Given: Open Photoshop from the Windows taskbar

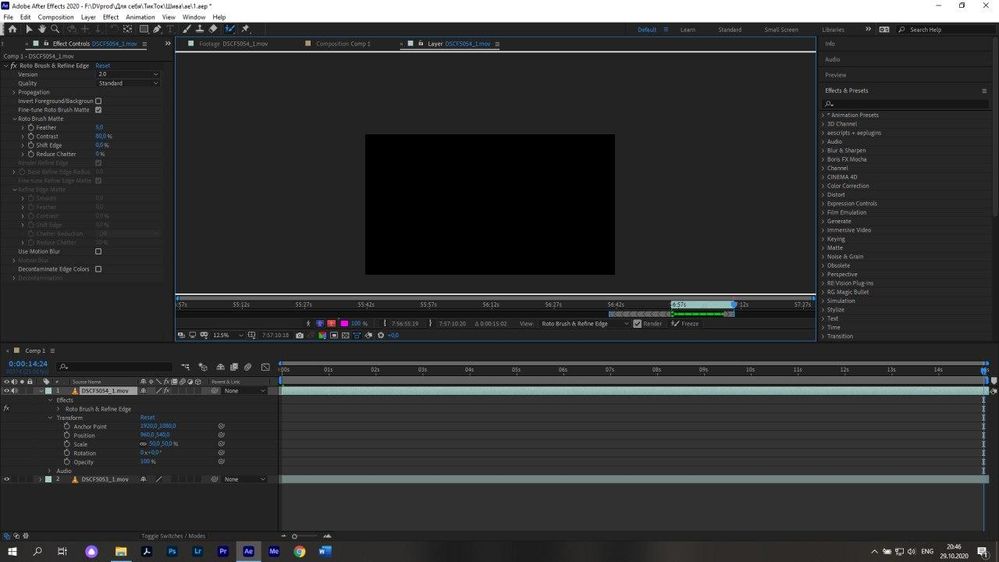Looking at the screenshot, I should 172,551.
